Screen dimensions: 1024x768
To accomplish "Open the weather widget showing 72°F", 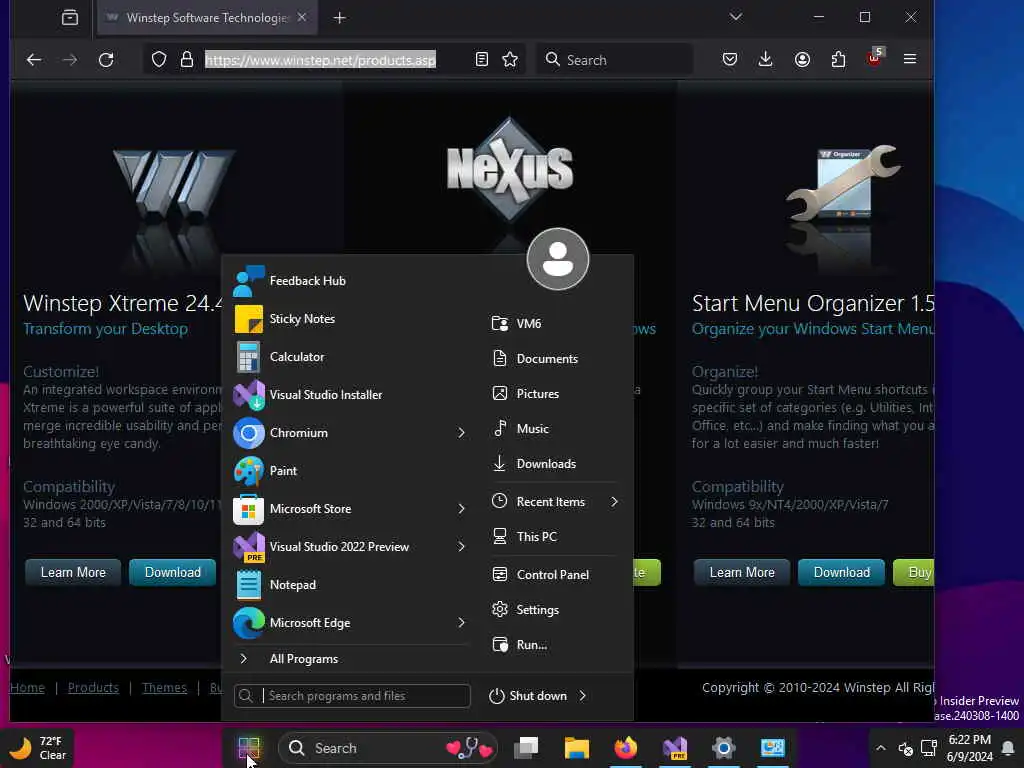I will [37, 748].
